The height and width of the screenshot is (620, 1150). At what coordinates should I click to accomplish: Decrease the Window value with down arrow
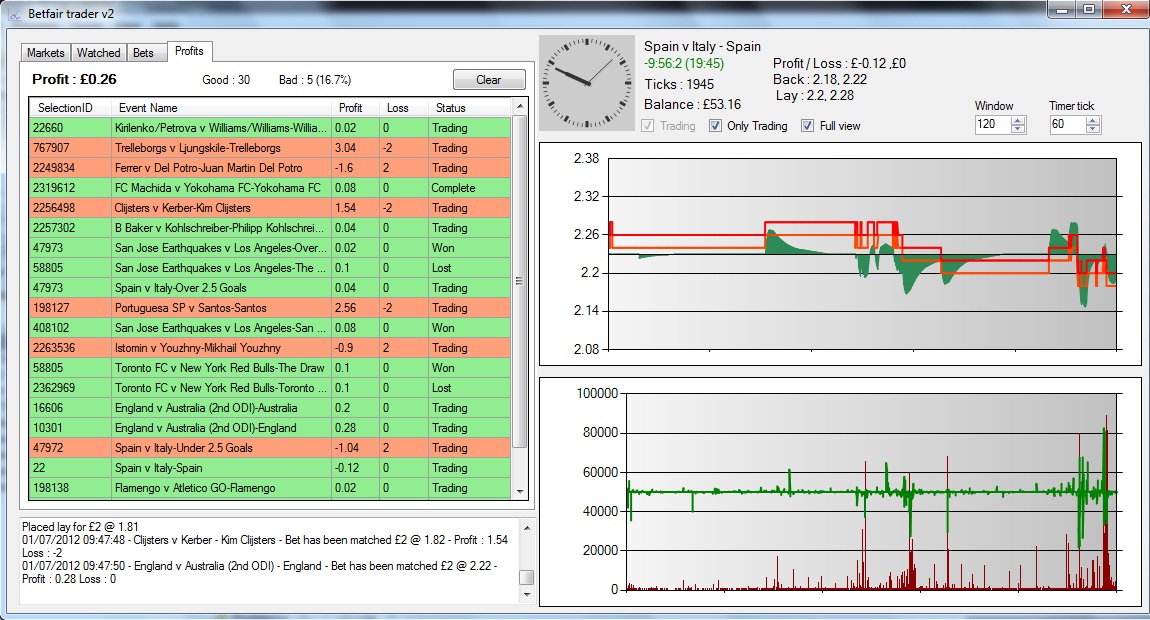pyautogui.click(x=1018, y=129)
